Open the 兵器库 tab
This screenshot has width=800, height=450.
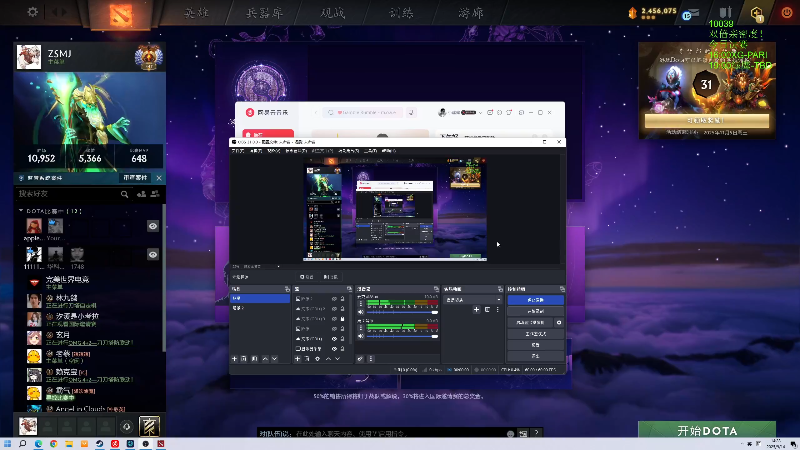(x=264, y=13)
